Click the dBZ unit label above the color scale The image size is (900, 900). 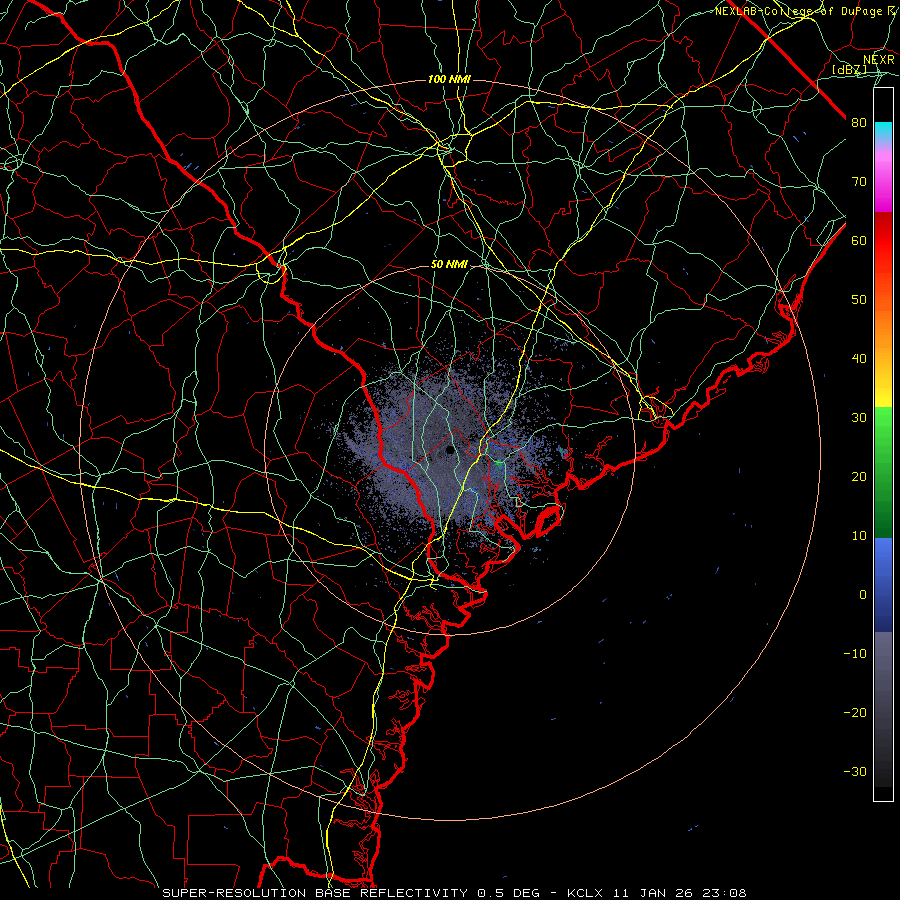849,69
